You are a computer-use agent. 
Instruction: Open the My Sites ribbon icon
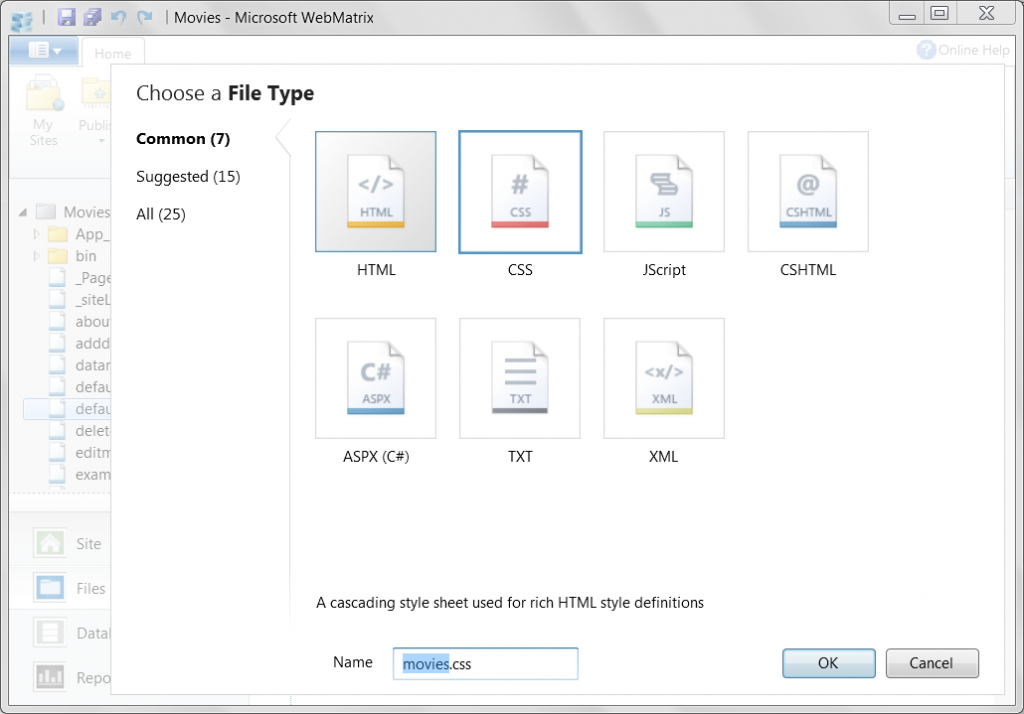[44, 95]
